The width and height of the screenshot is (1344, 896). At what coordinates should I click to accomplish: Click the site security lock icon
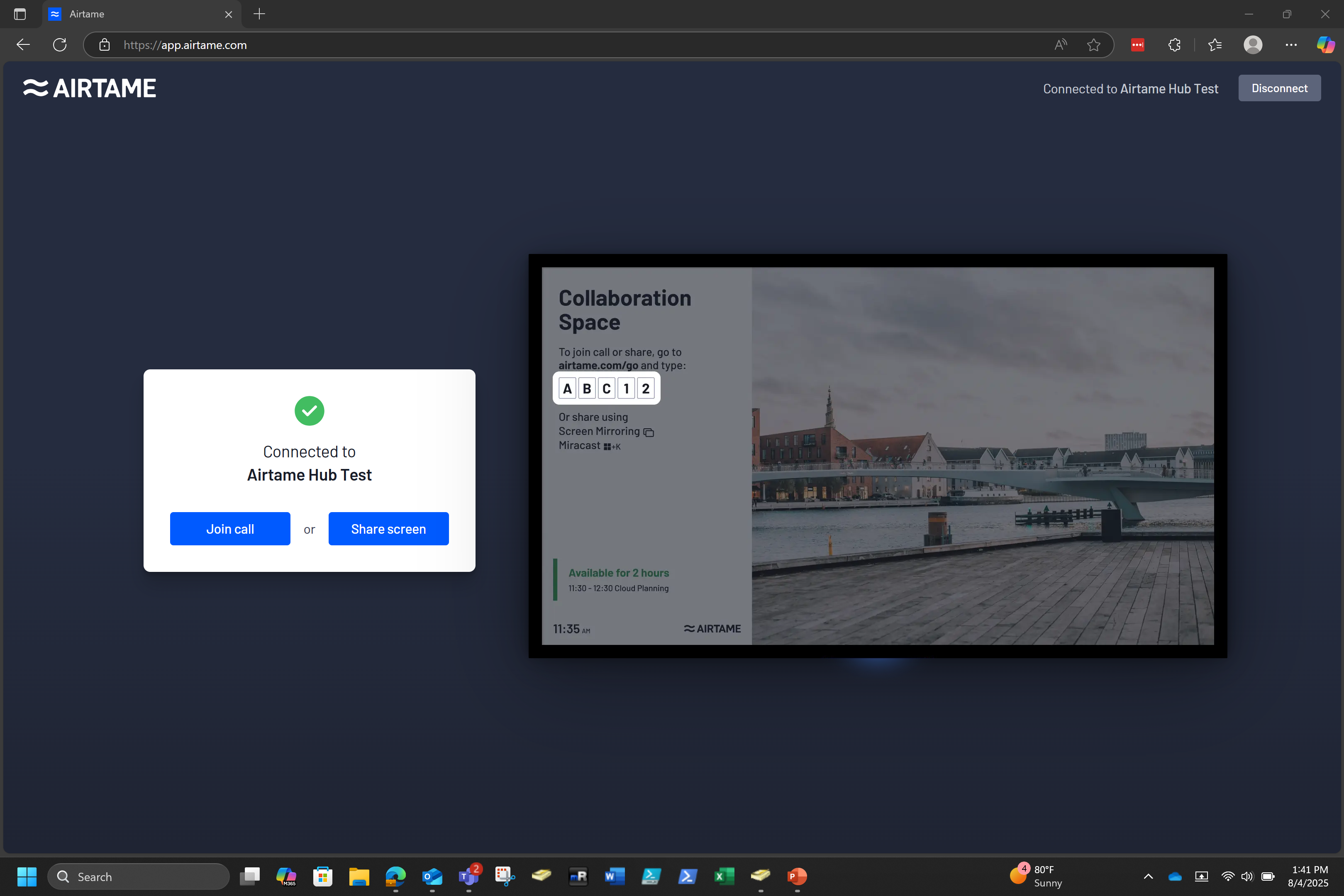[105, 44]
